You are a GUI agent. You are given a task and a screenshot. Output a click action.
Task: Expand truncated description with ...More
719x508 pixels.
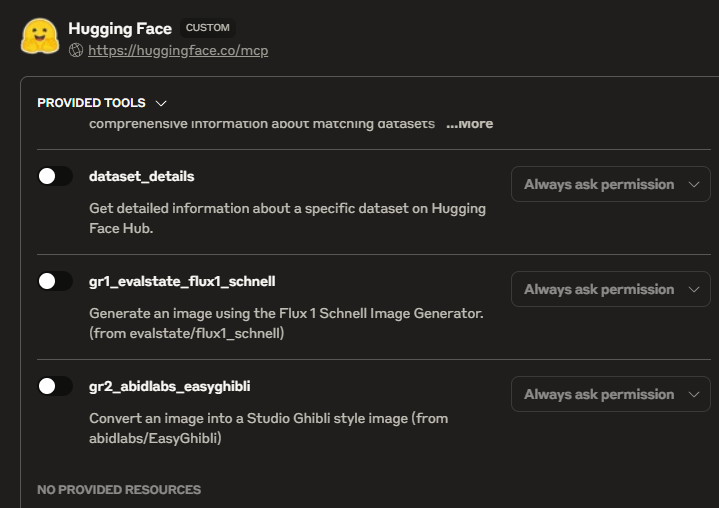click(469, 124)
